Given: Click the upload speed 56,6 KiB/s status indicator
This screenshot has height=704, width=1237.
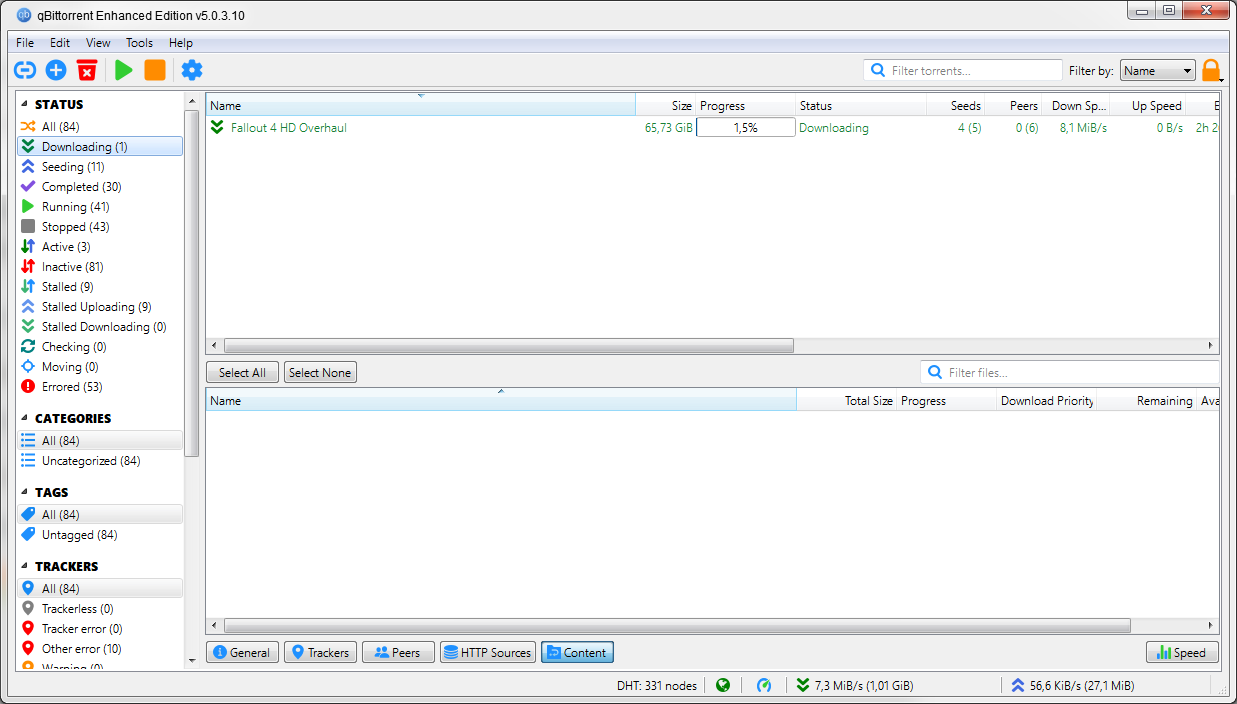Looking at the screenshot, I should click(1072, 685).
